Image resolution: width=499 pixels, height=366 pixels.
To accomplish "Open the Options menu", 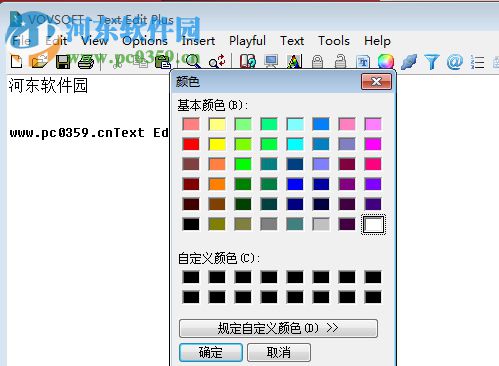I will pyautogui.click(x=145, y=41).
